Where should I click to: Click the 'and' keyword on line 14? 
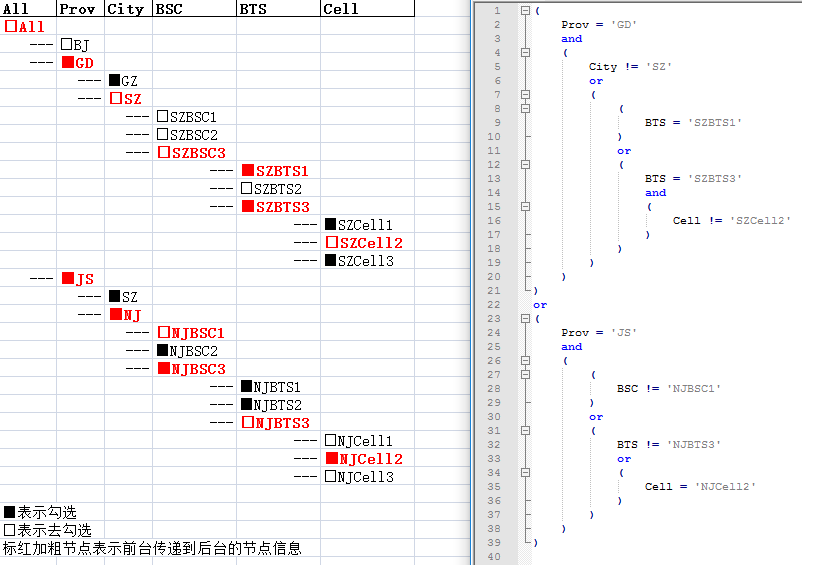(x=656, y=193)
